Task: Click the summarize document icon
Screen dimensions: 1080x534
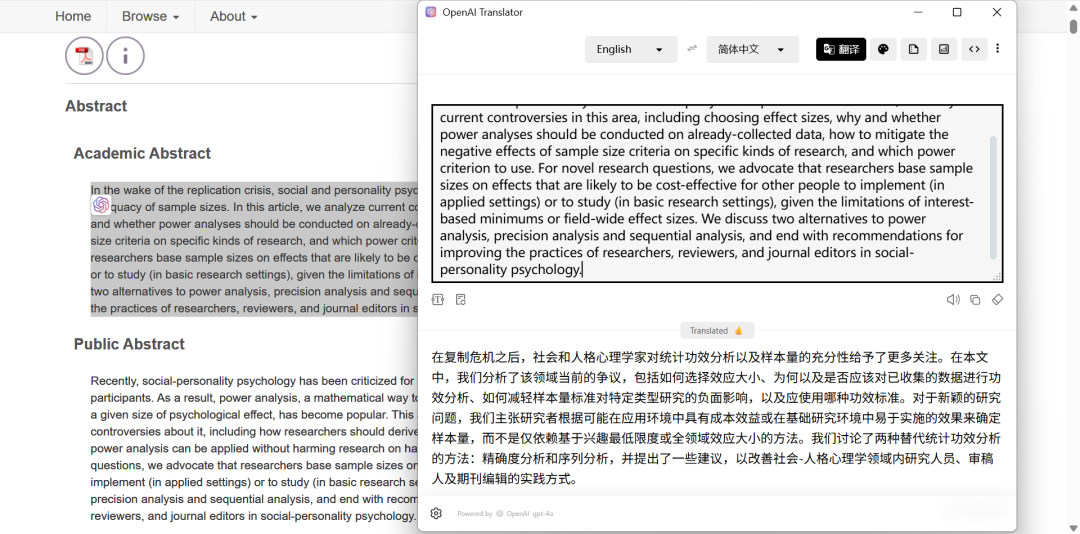Action: (913, 49)
